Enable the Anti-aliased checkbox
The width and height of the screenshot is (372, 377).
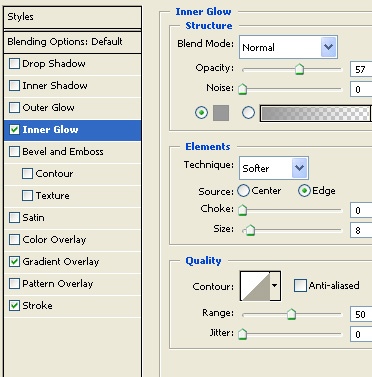[x=300, y=286]
